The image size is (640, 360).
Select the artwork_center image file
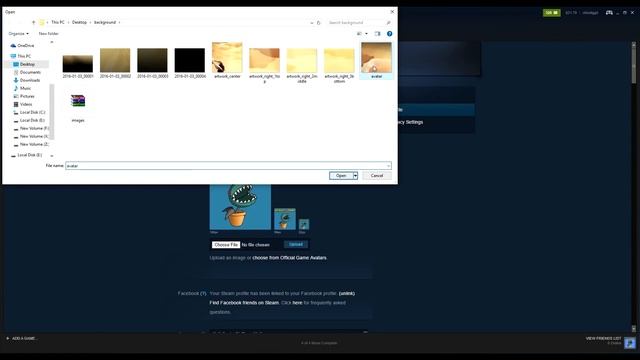coord(227,60)
